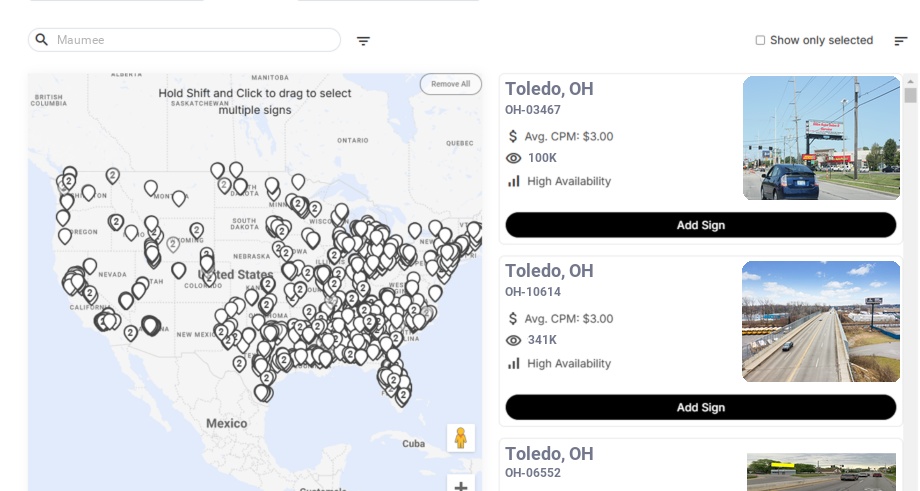Click Add Sign for OH-10614
This screenshot has width=920, height=491.
(700, 407)
